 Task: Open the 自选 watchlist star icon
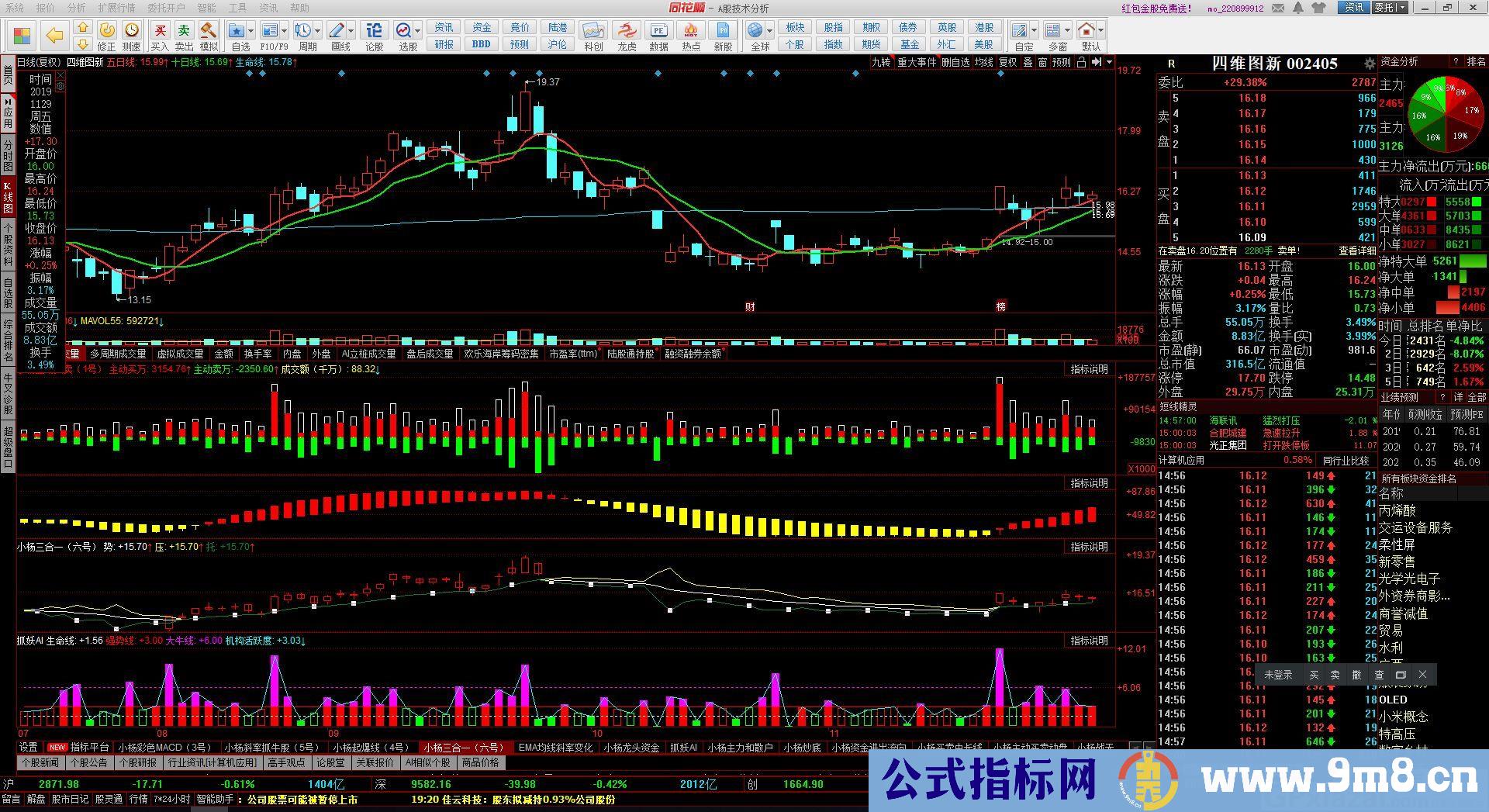tap(237, 30)
